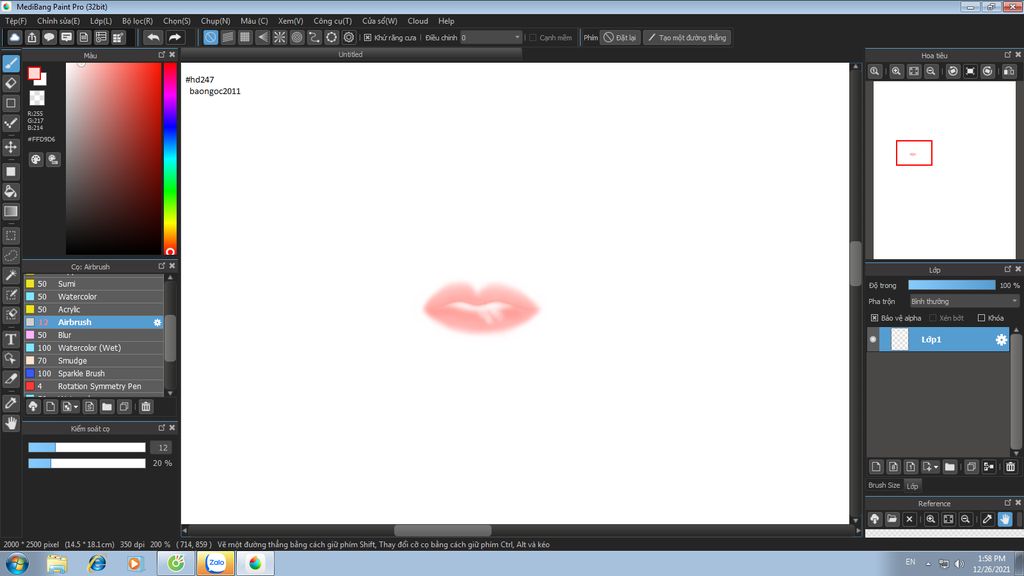Toggle Bảo vệ alpha checkbox
1024x576 pixels.
874,318
